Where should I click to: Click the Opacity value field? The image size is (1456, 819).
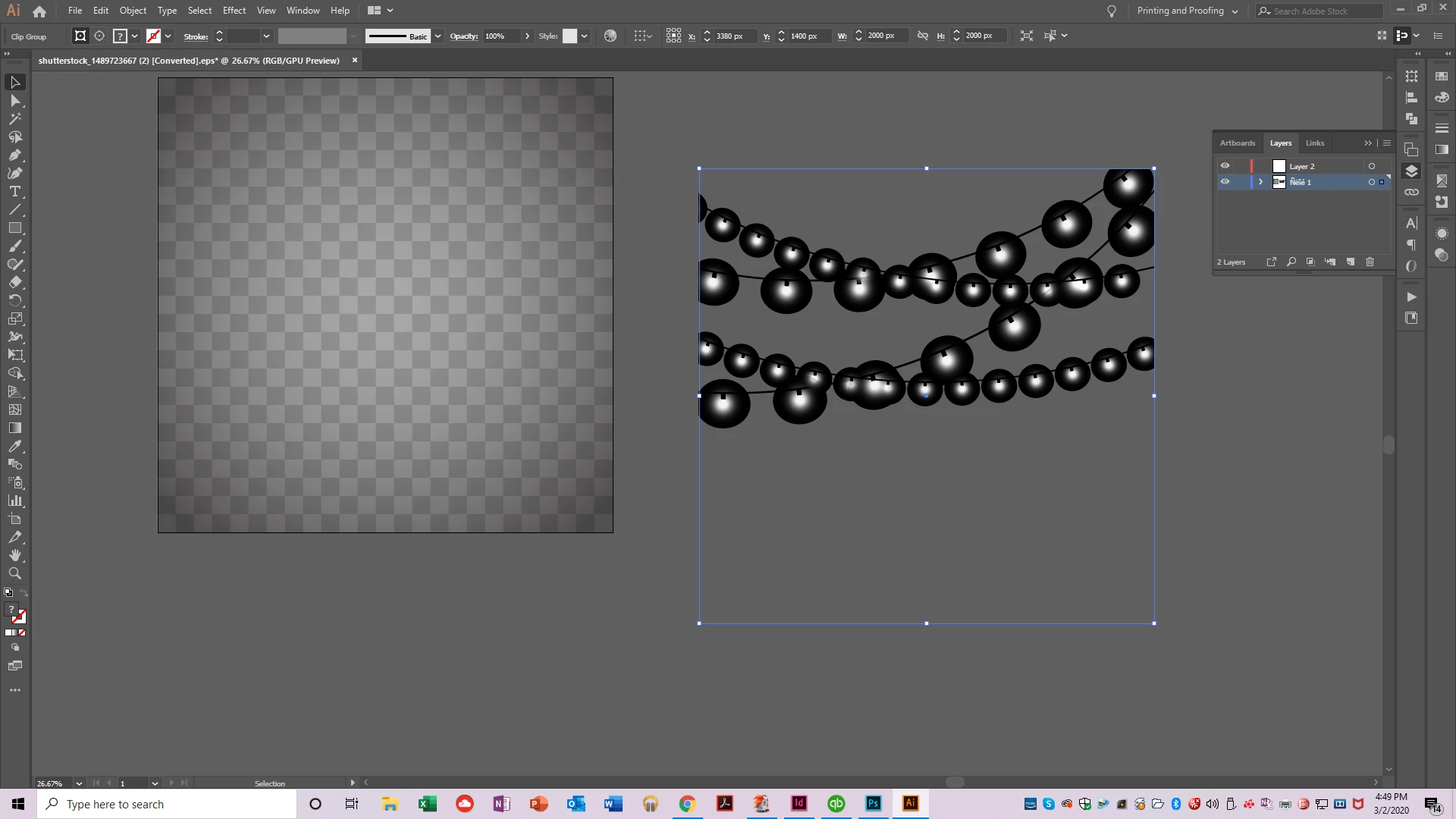tap(500, 36)
